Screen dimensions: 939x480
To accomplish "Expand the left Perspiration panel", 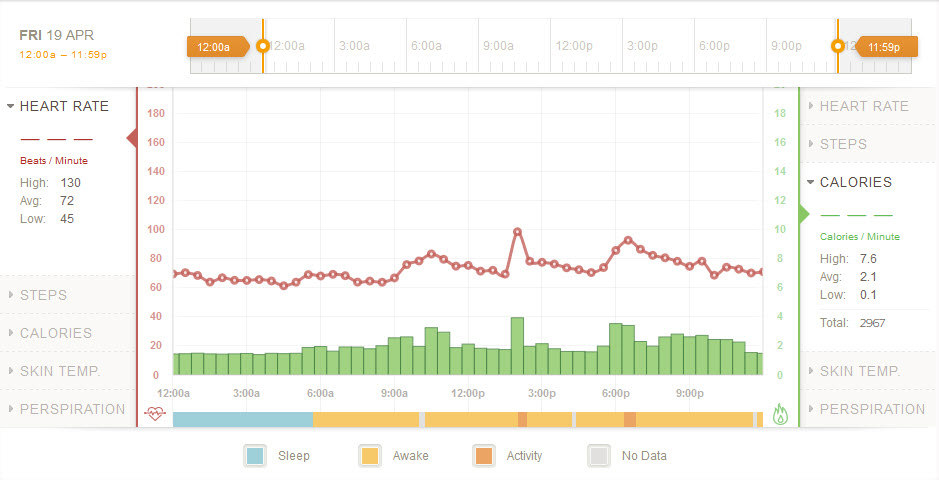I will tap(72, 409).
